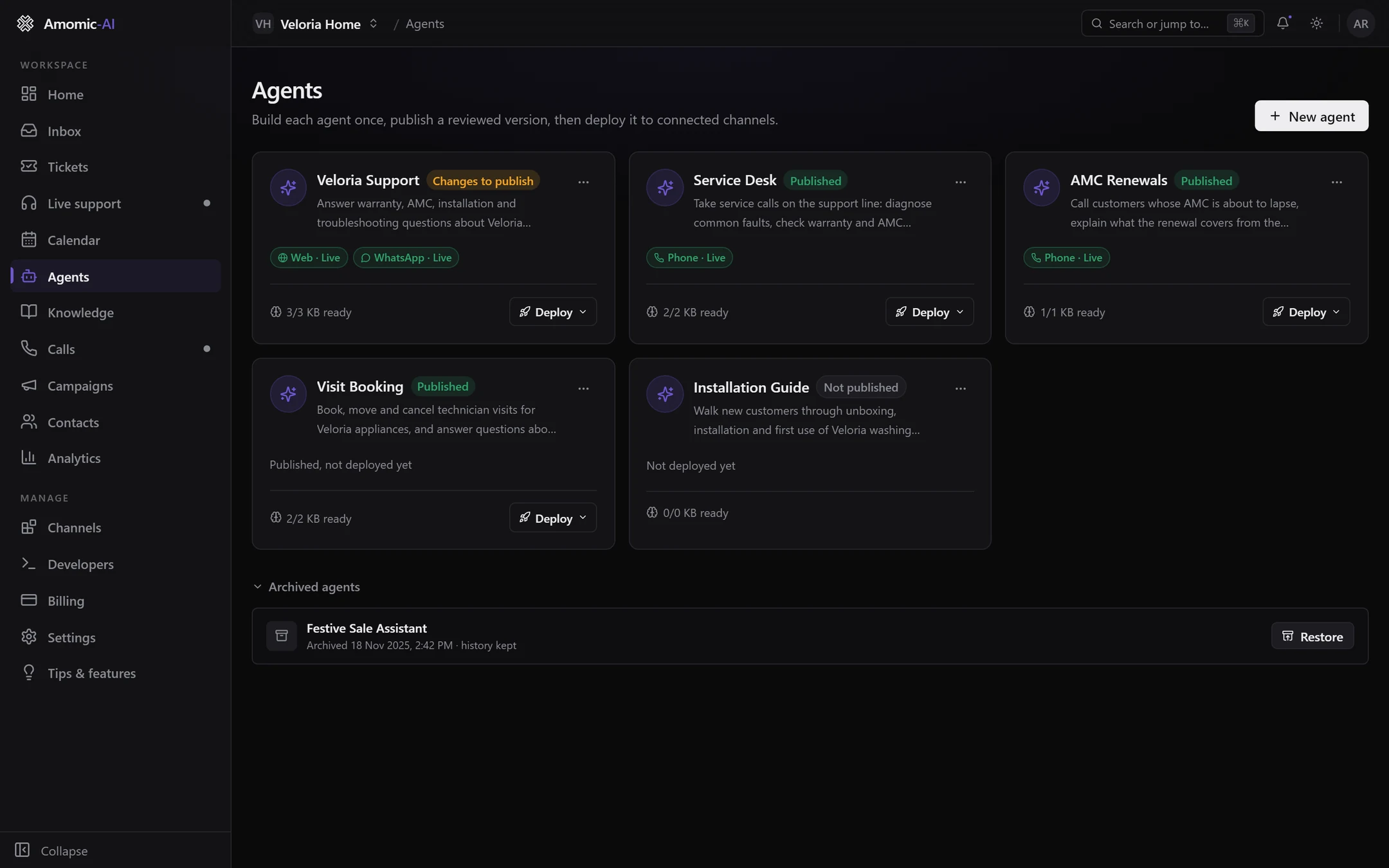Click AMC Renewals' Phone · Live badge
Image resolution: width=1389 pixels, height=868 pixels.
point(1066,257)
